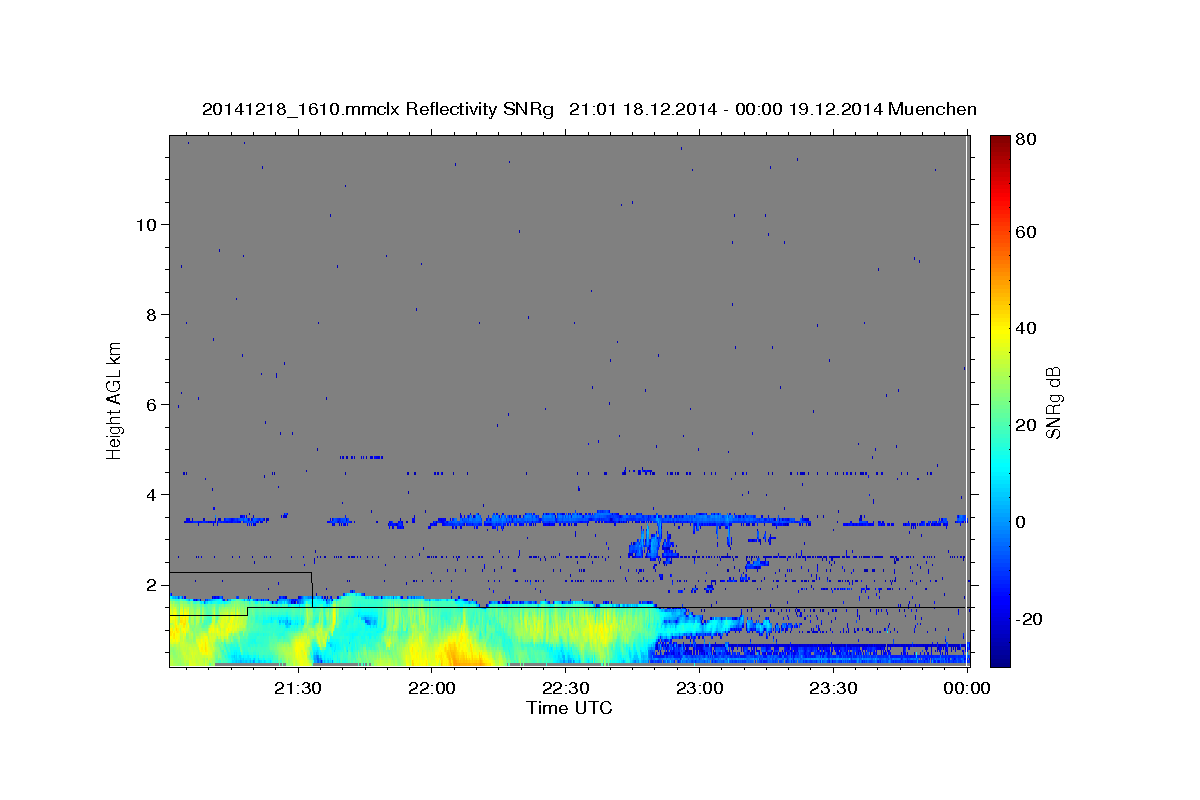Click the colorbar value -20
Viewport: 1200px width, 800px height.
(1029, 619)
